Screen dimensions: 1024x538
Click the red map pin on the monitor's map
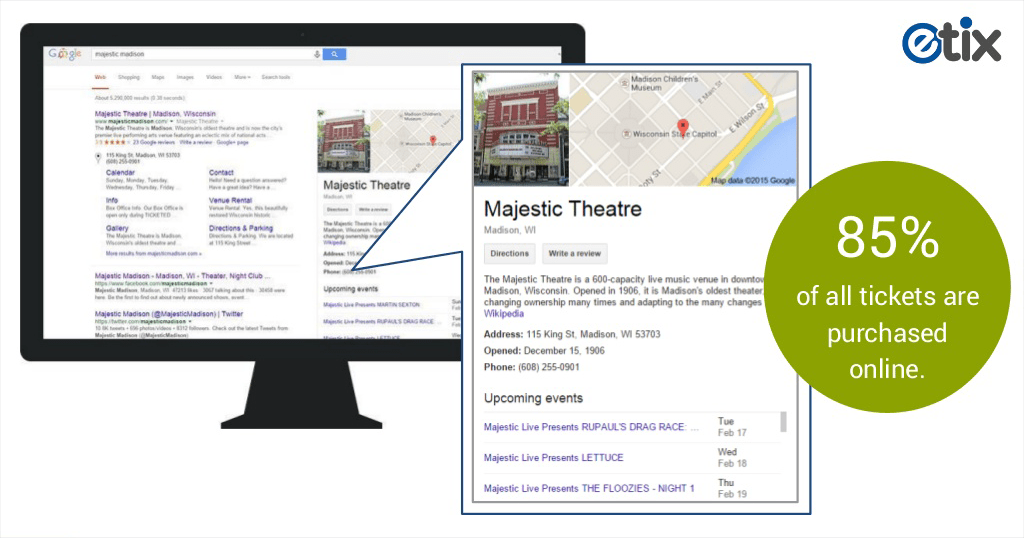(x=432, y=140)
